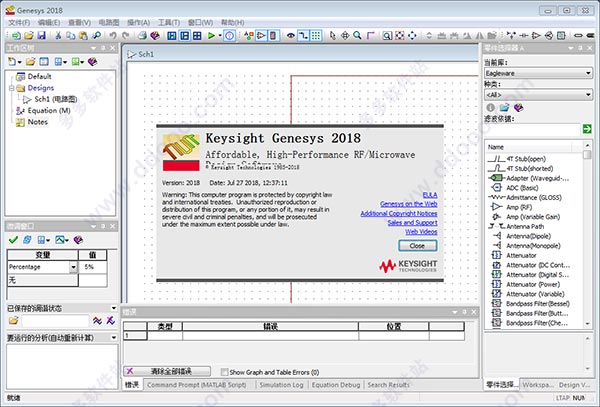The image size is (600, 407).
Task: Select Equation (M) in workspace tree
Action: tap(49, 111)
